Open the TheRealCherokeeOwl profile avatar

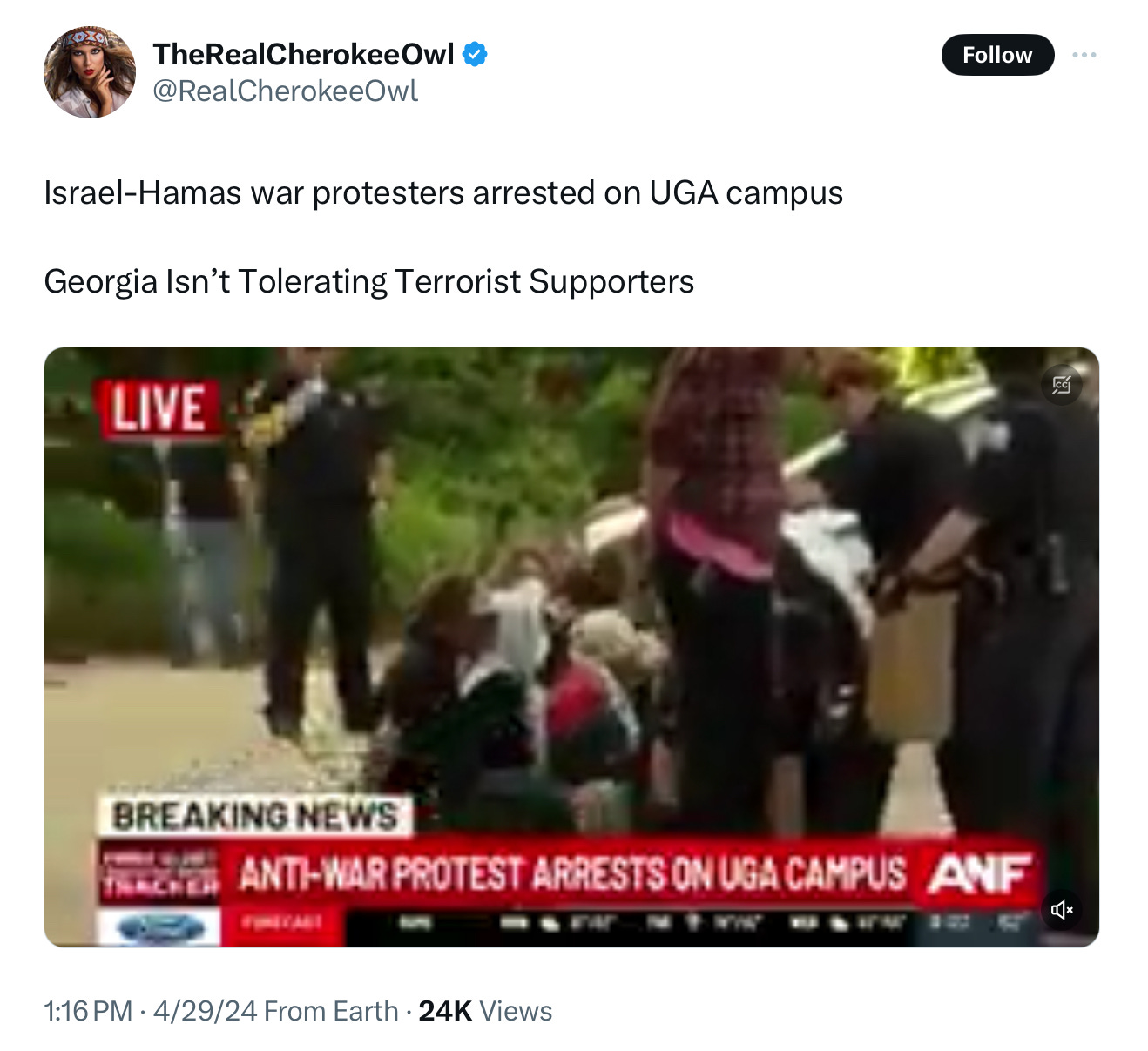(90, 72)
